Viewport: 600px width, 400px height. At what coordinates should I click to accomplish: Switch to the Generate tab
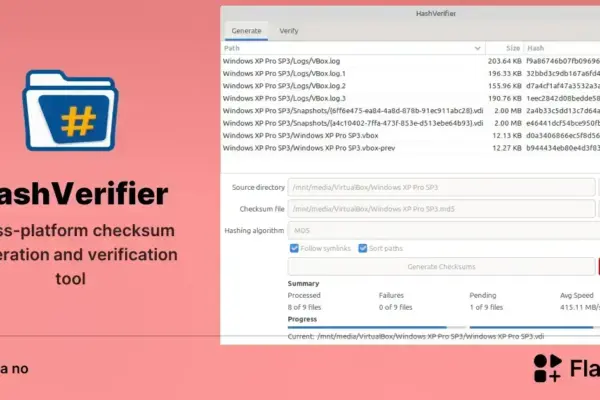pos(246,31)
